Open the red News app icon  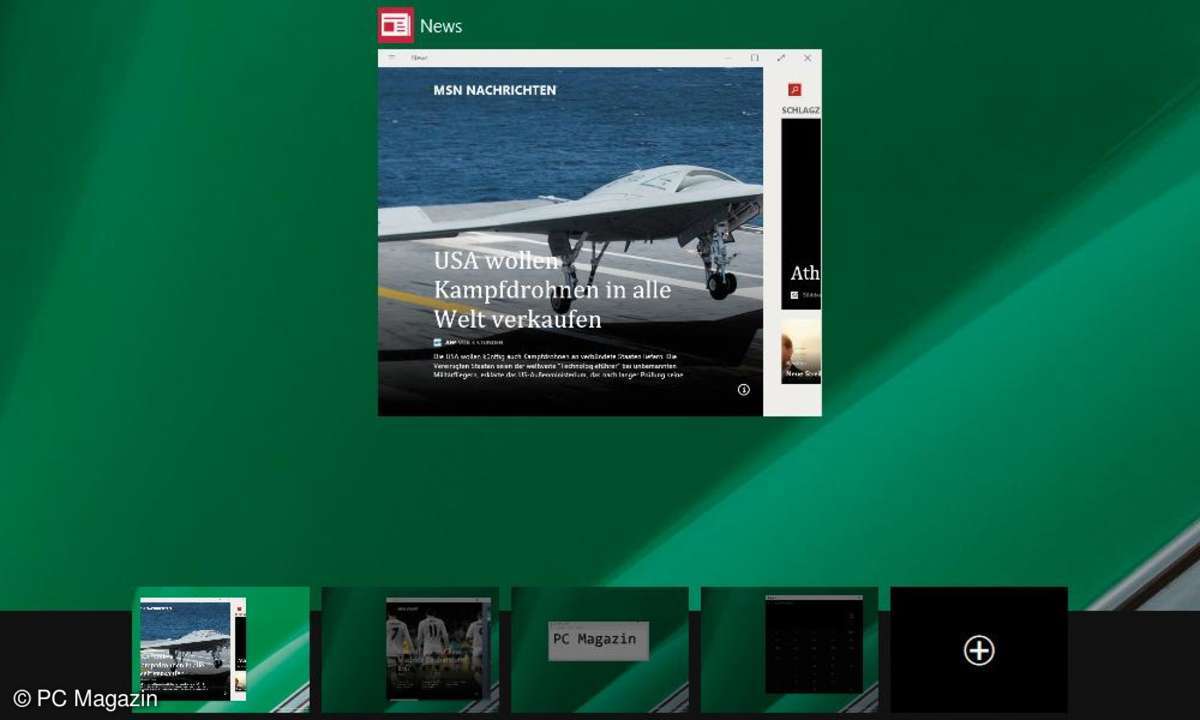coord(396,25)
